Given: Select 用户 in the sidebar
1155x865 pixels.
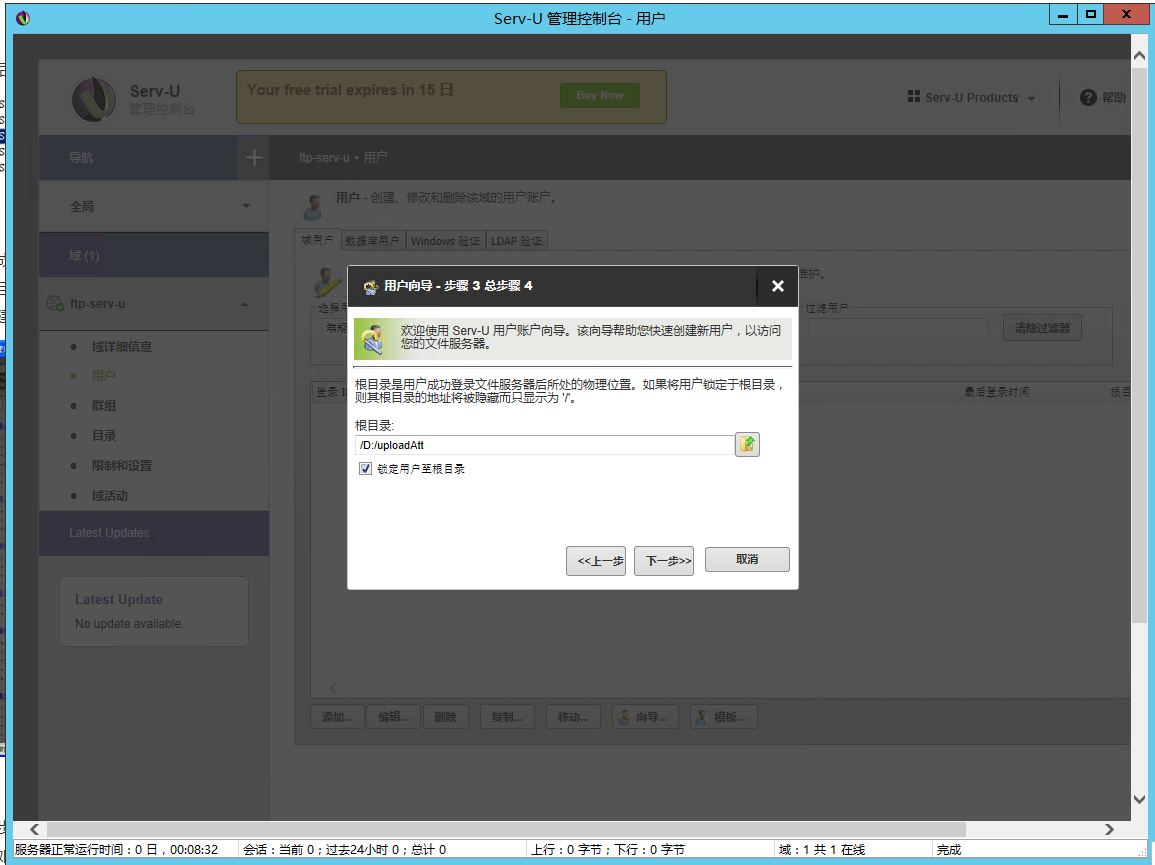Looking at the screenshot, I should point(104,376).
